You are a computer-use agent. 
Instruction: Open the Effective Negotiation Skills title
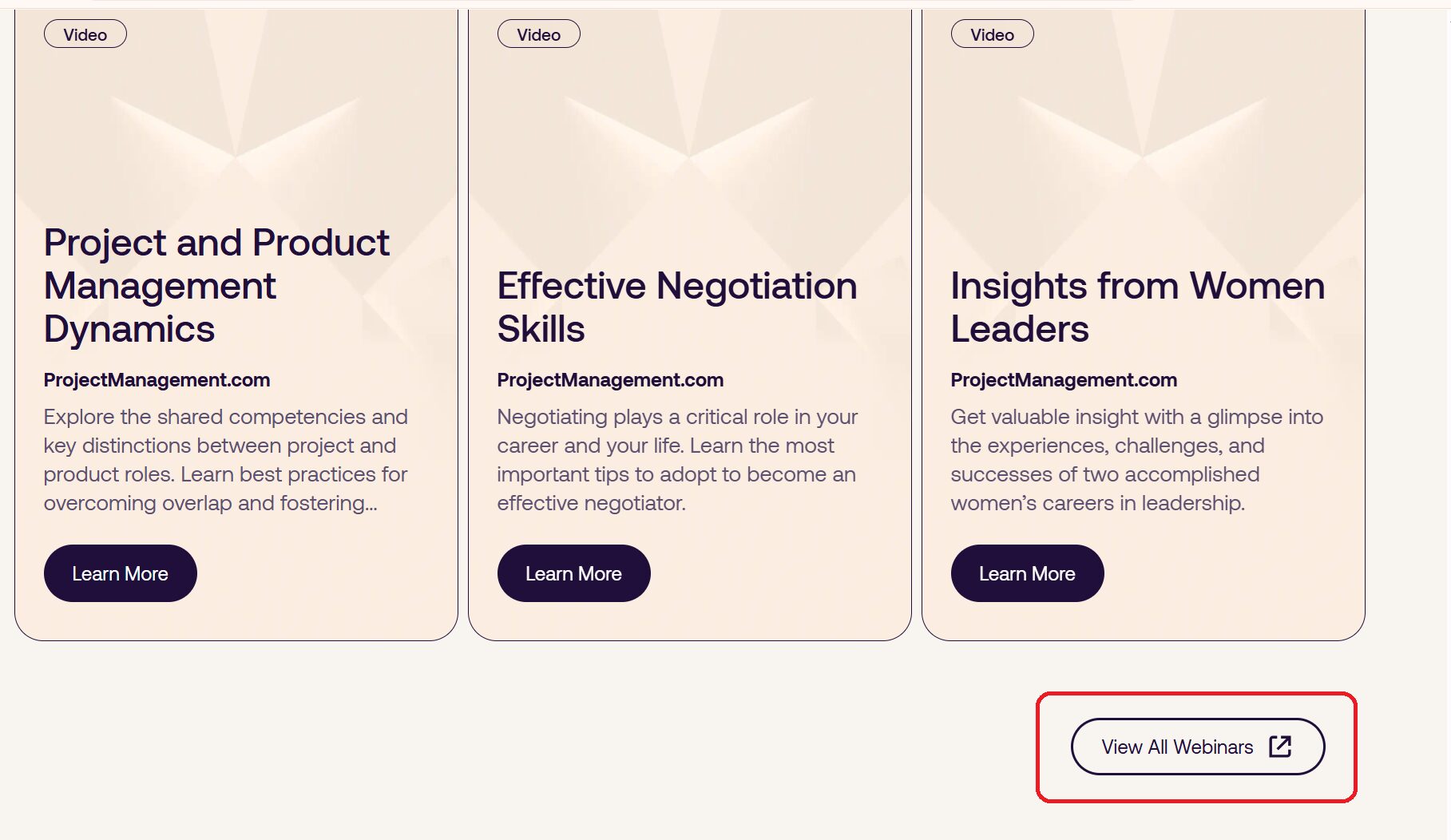tap(677, 307)
